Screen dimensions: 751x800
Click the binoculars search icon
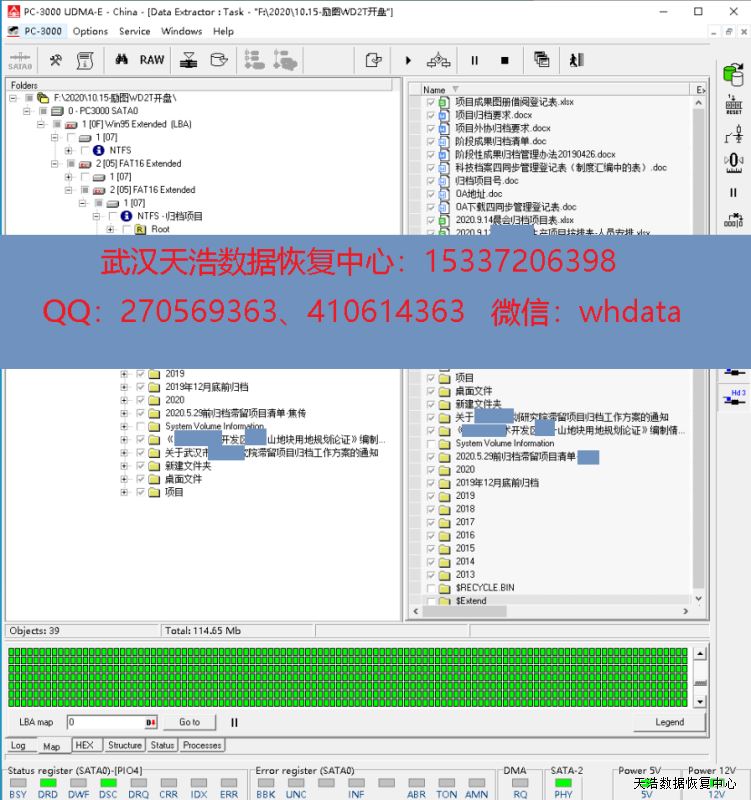click(x=121, y=60)
